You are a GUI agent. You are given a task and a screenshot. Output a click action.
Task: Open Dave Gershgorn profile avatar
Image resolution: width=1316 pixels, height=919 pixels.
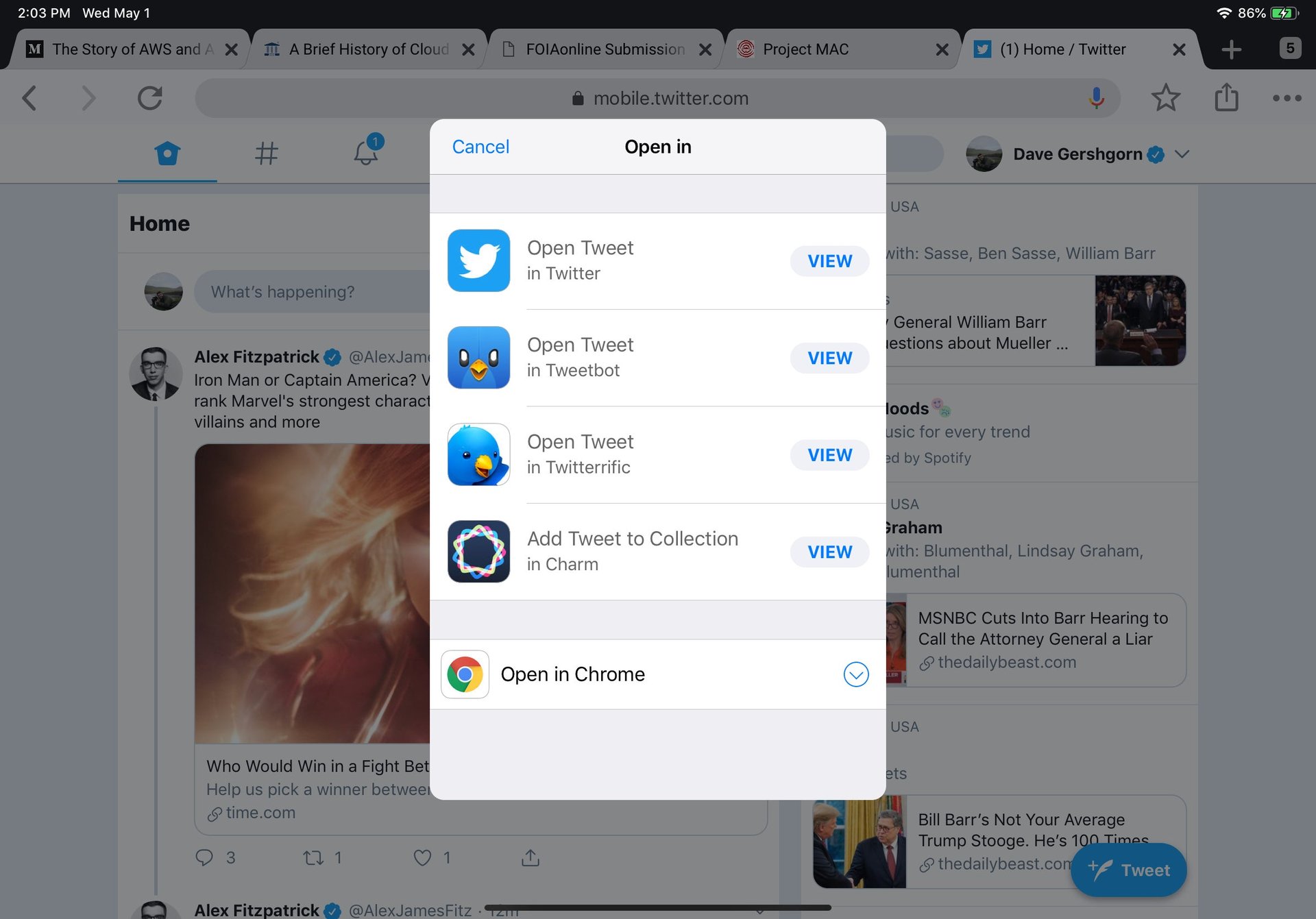[x=984, y=154]
